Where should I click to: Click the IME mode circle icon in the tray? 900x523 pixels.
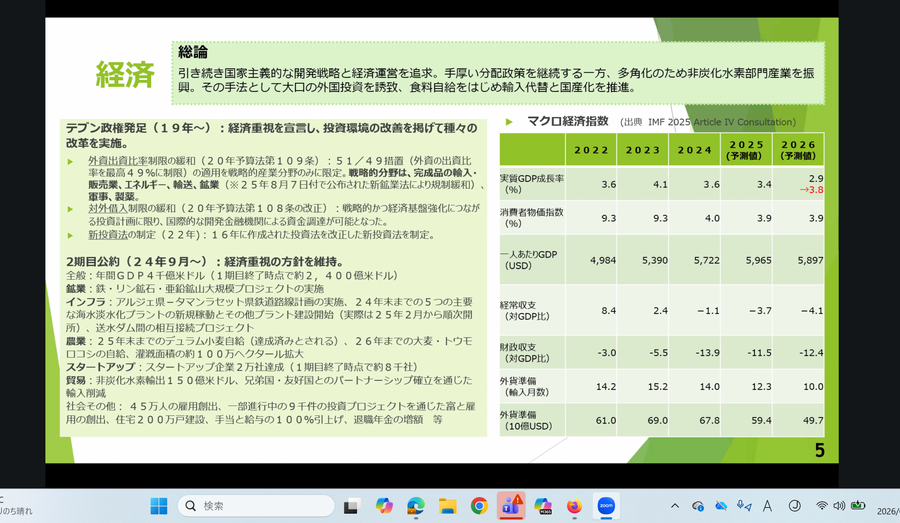coord(794,506)
